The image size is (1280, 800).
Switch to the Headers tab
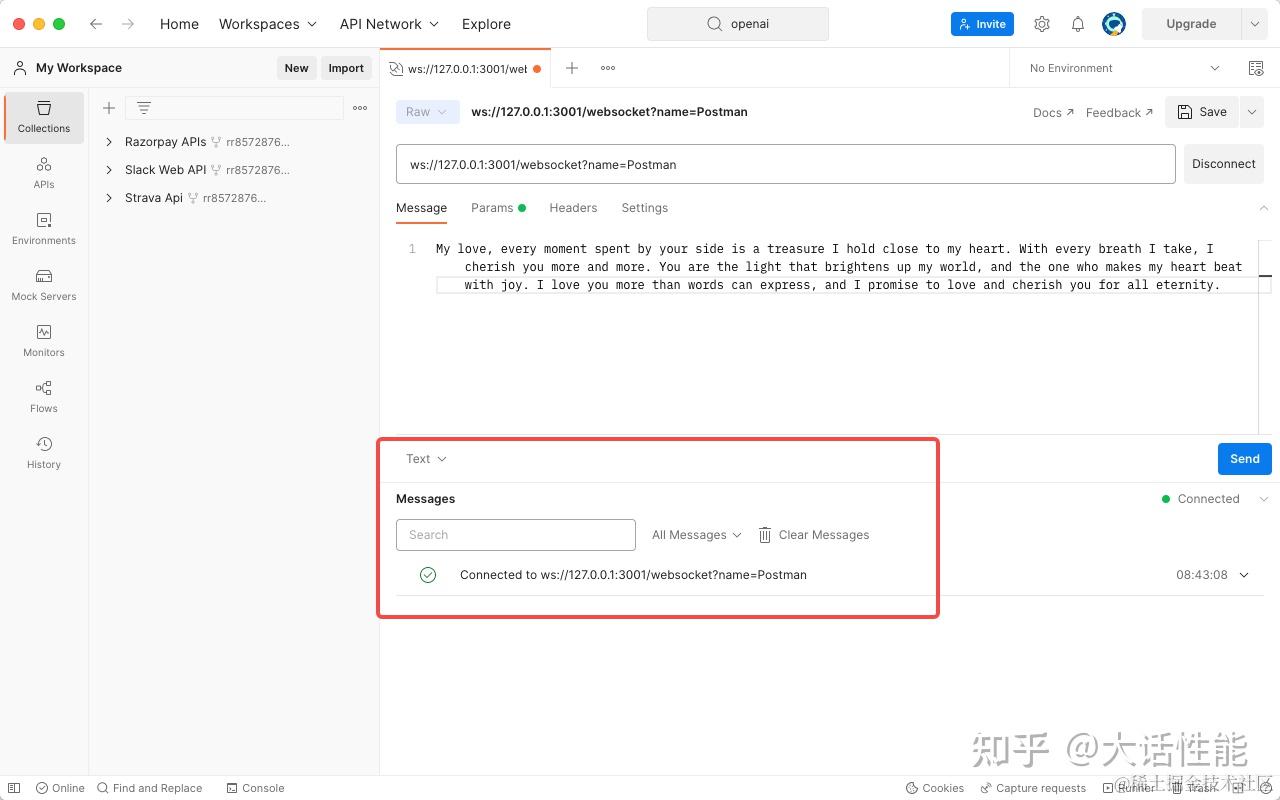pyautogui.click(x=573, y=208)
